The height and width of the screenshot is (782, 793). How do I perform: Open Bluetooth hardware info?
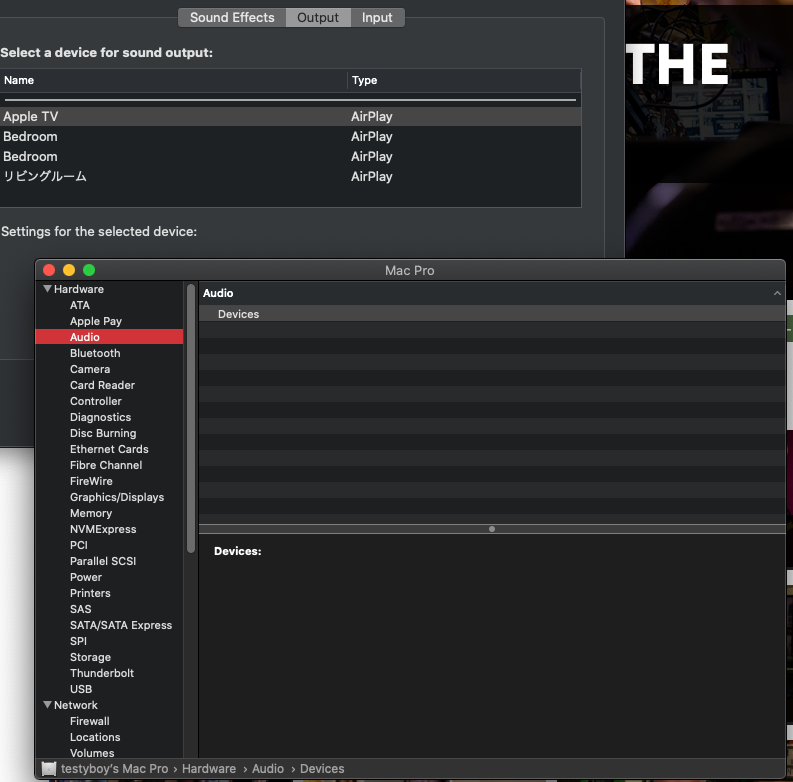(95, 353)
